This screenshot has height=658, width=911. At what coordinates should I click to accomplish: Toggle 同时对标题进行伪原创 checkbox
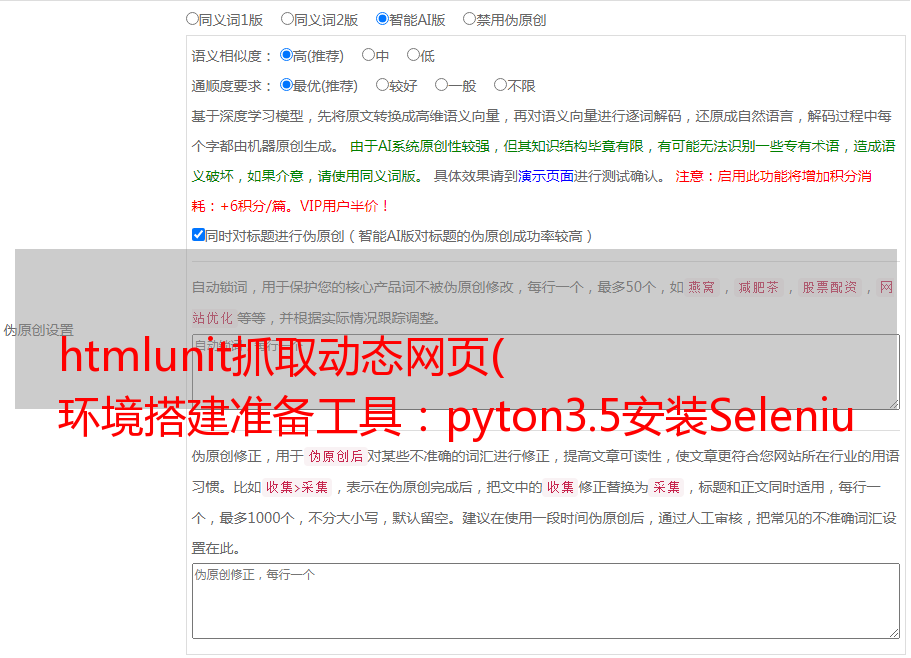pos(198,235)
